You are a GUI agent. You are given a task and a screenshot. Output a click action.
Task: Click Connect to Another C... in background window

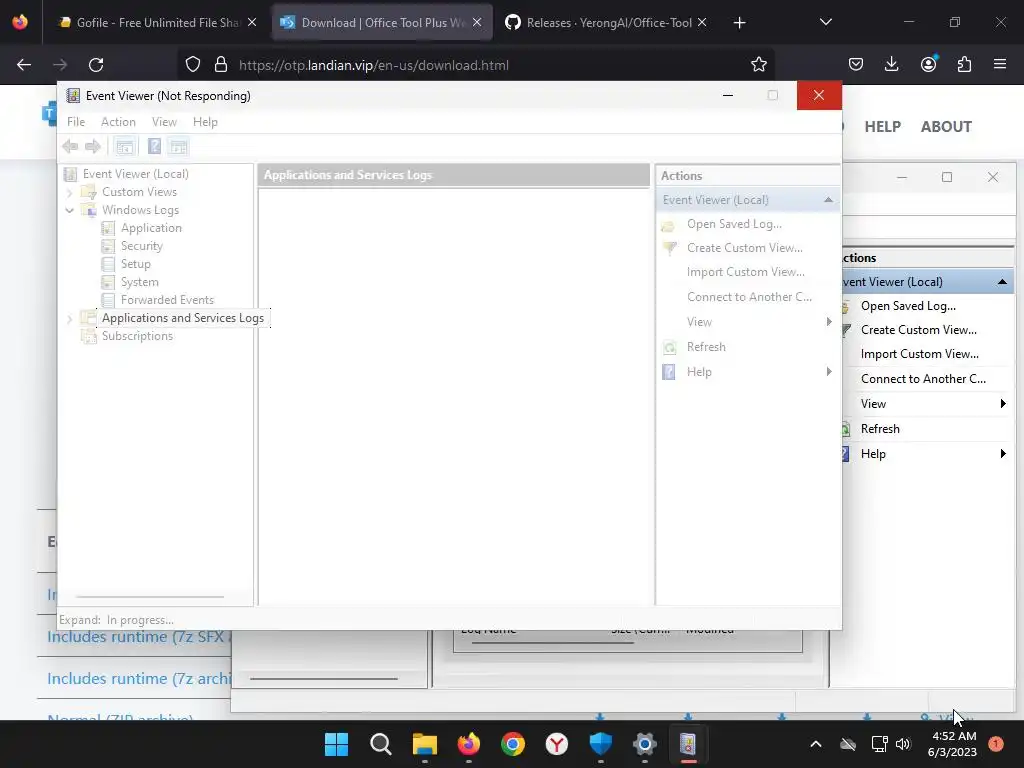click(x=923, y=379)
